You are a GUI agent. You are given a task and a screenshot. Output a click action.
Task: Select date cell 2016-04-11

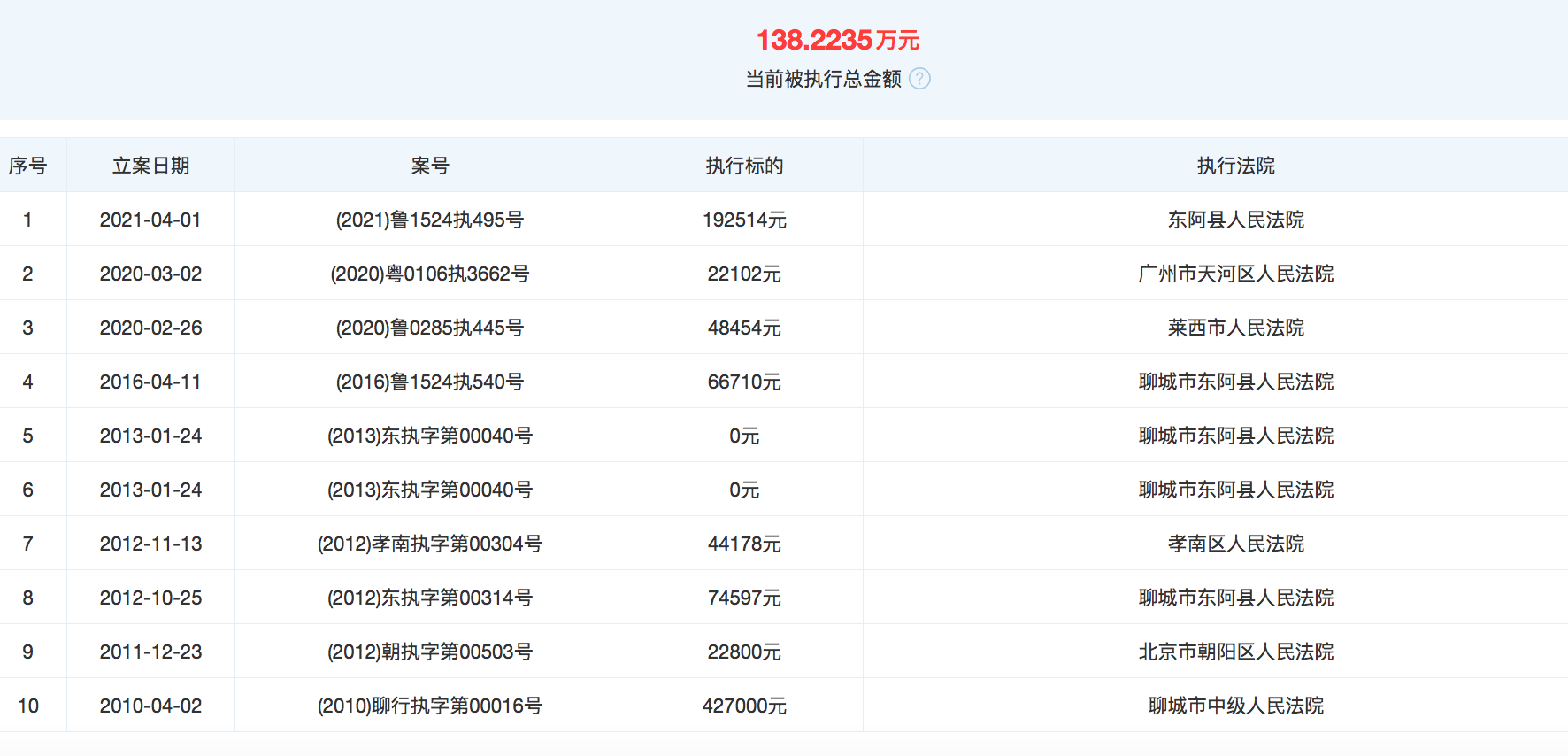click(150, 382)
